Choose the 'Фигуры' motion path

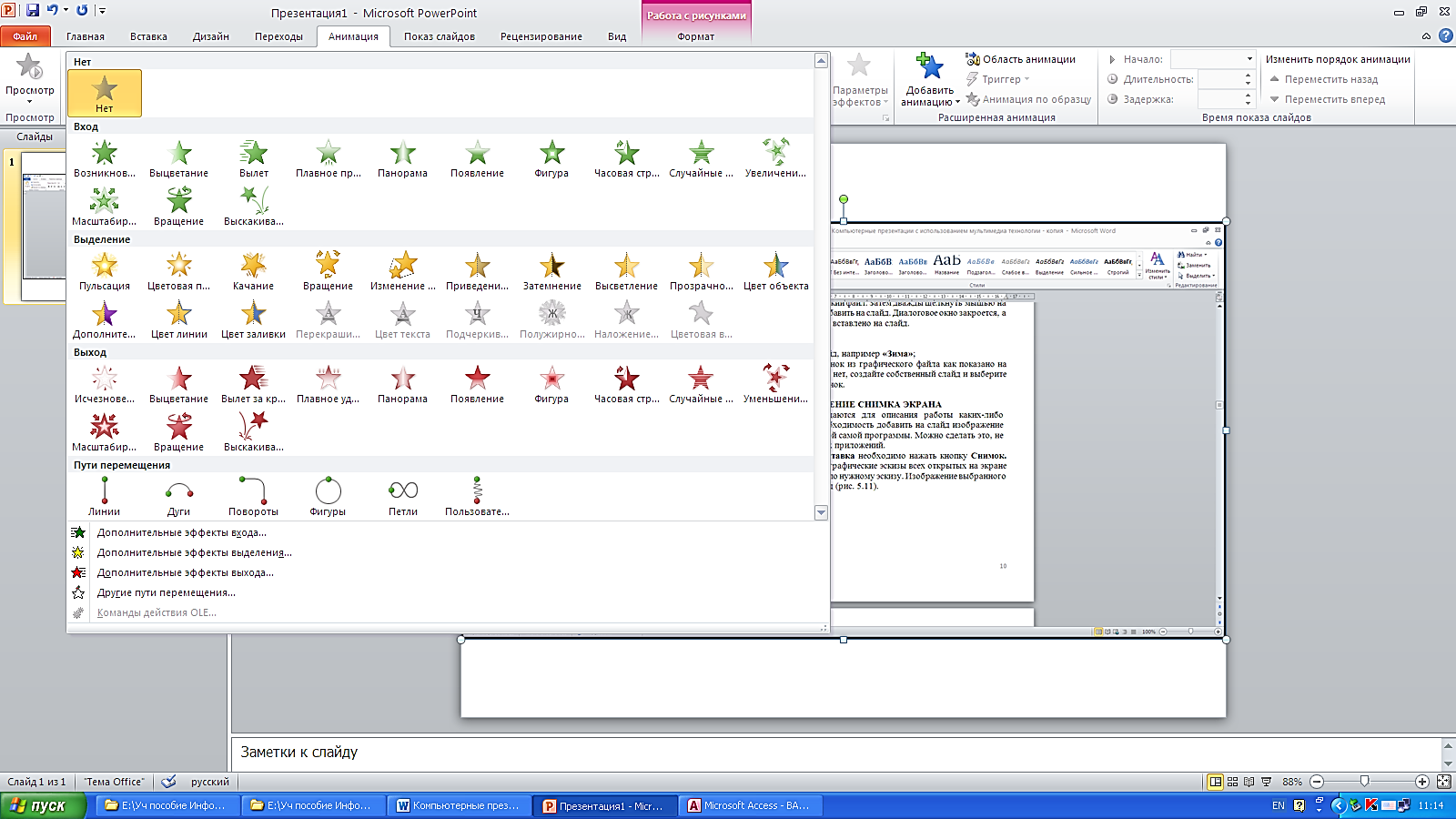tap(329, 497)
